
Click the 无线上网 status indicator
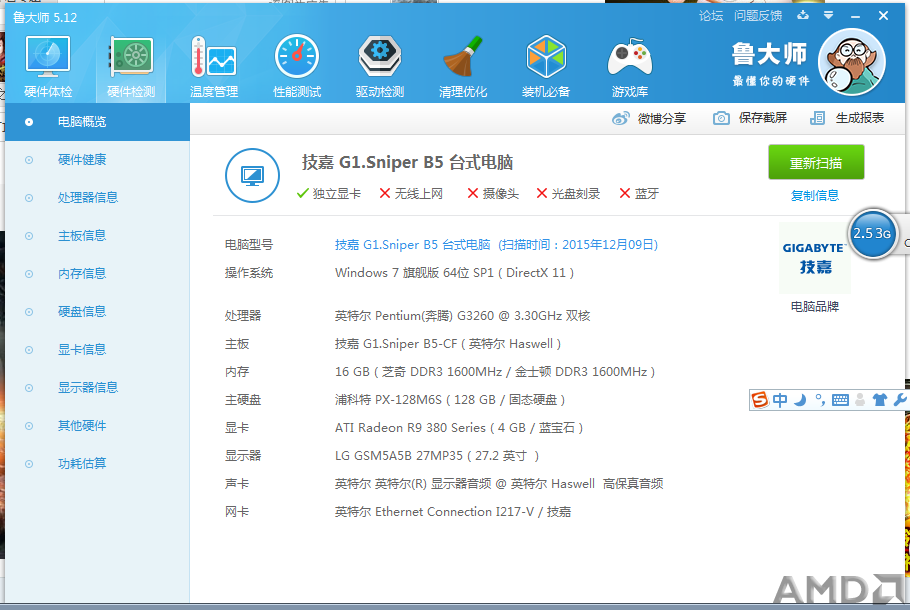(x=411, y=194)
